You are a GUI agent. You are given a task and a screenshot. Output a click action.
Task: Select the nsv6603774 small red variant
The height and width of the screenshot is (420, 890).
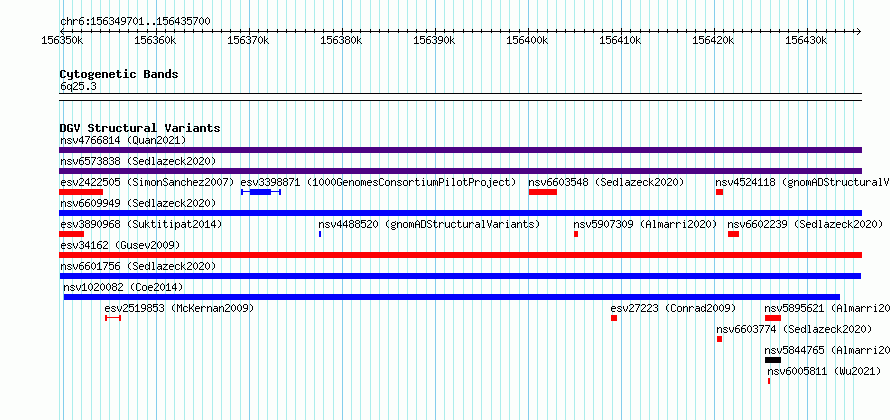[x=720, y=339]
